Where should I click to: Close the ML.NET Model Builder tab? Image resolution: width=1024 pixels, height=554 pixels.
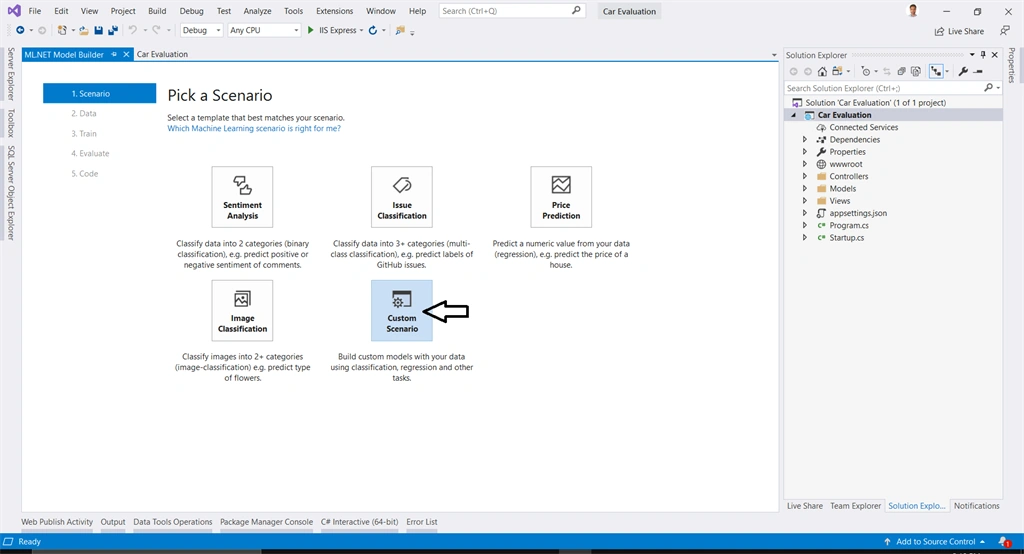coord(127,54)
